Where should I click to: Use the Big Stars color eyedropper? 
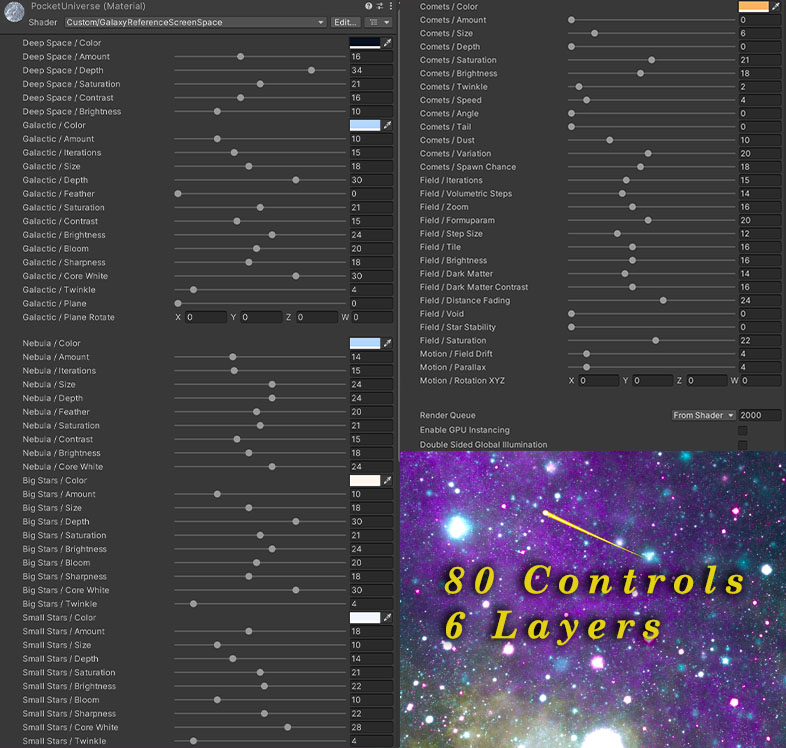pyautogui.click(x=388, y=481)
